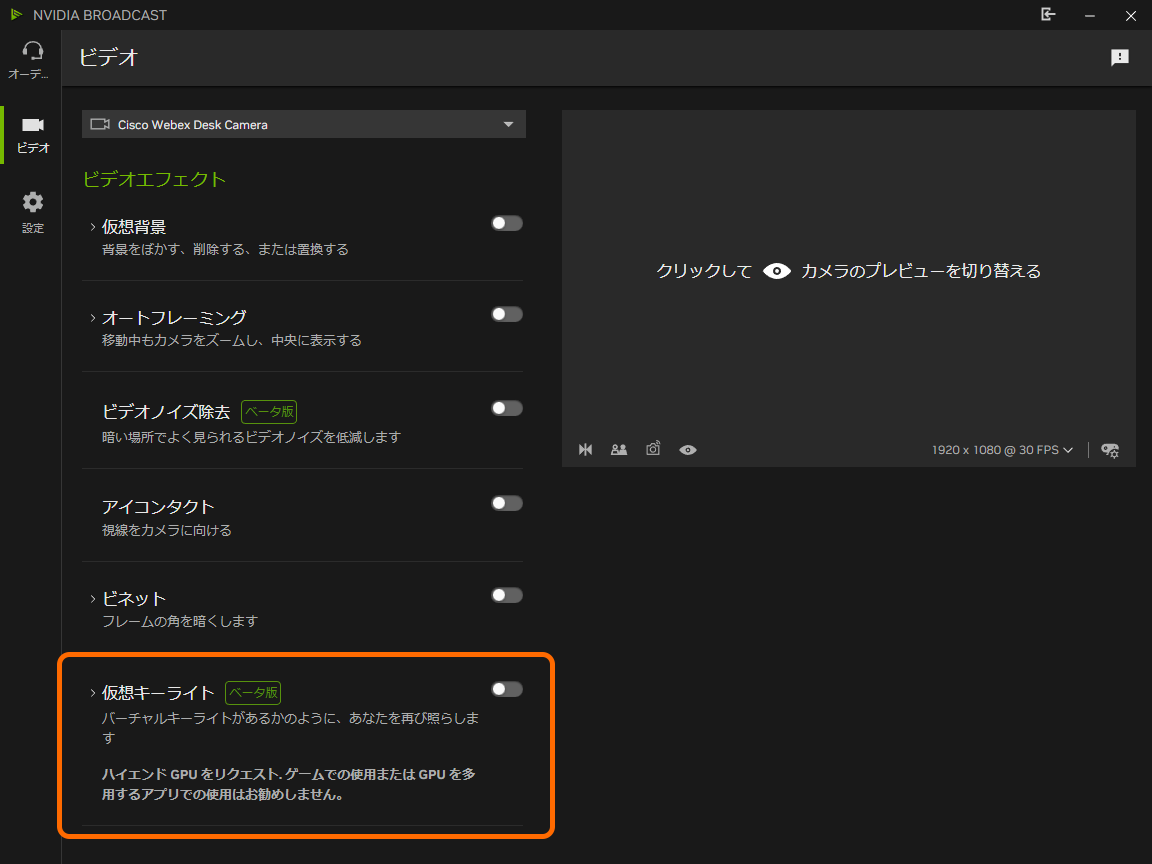The width and height of the screenshot is (1152, 864).
Task: Take a snapshot of the camera preview
Action: [652, 450]
